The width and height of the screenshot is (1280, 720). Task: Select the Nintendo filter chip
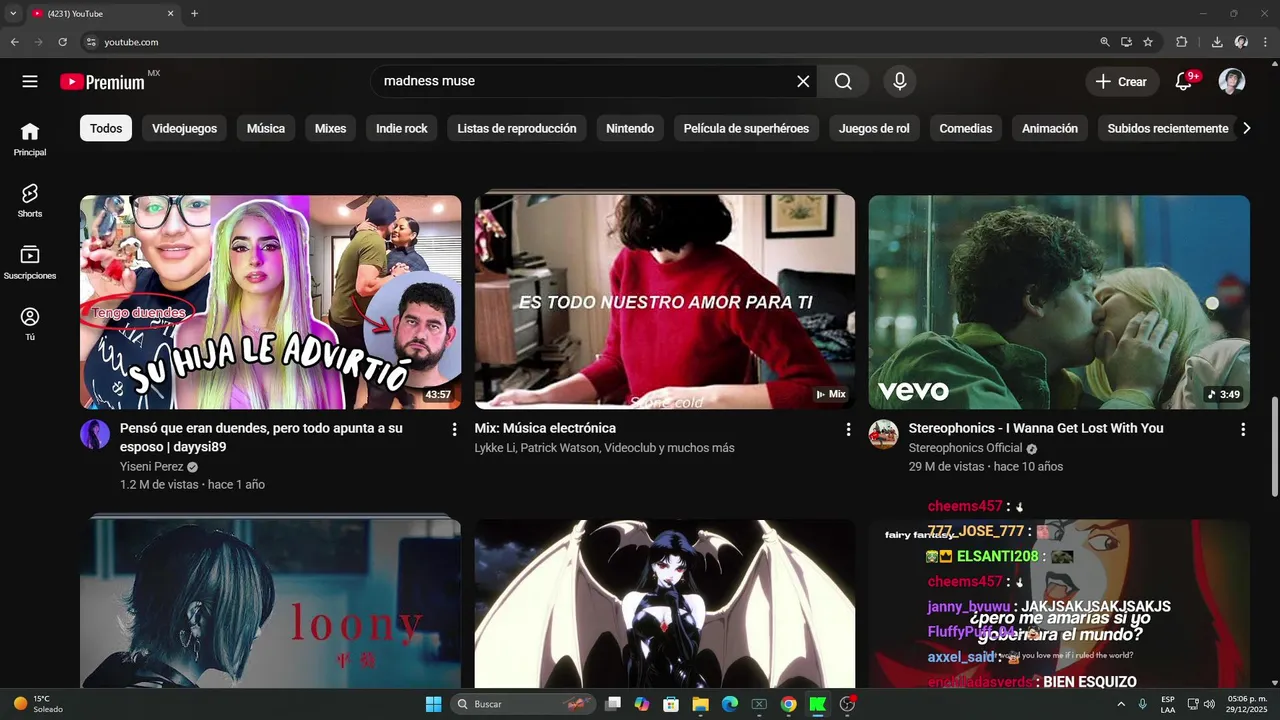(630, 128)
